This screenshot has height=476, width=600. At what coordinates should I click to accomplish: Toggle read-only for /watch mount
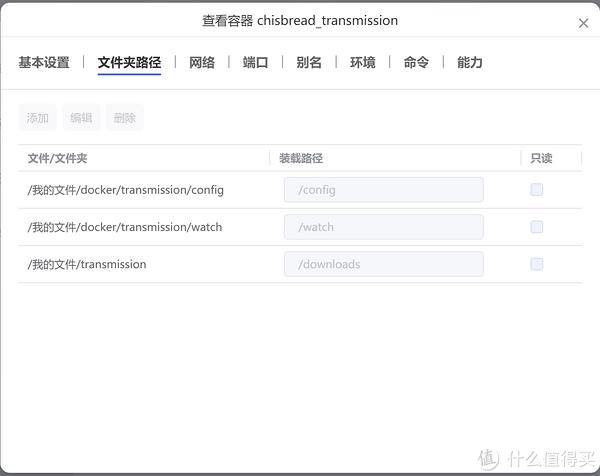[x=536, y=227]
